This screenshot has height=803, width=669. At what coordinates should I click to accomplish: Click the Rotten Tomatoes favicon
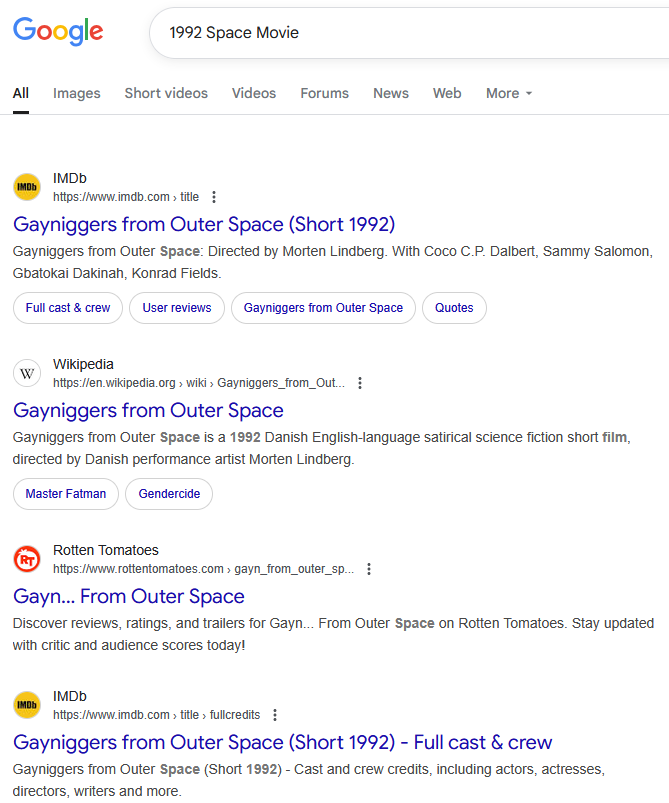(x=27, y=559)
